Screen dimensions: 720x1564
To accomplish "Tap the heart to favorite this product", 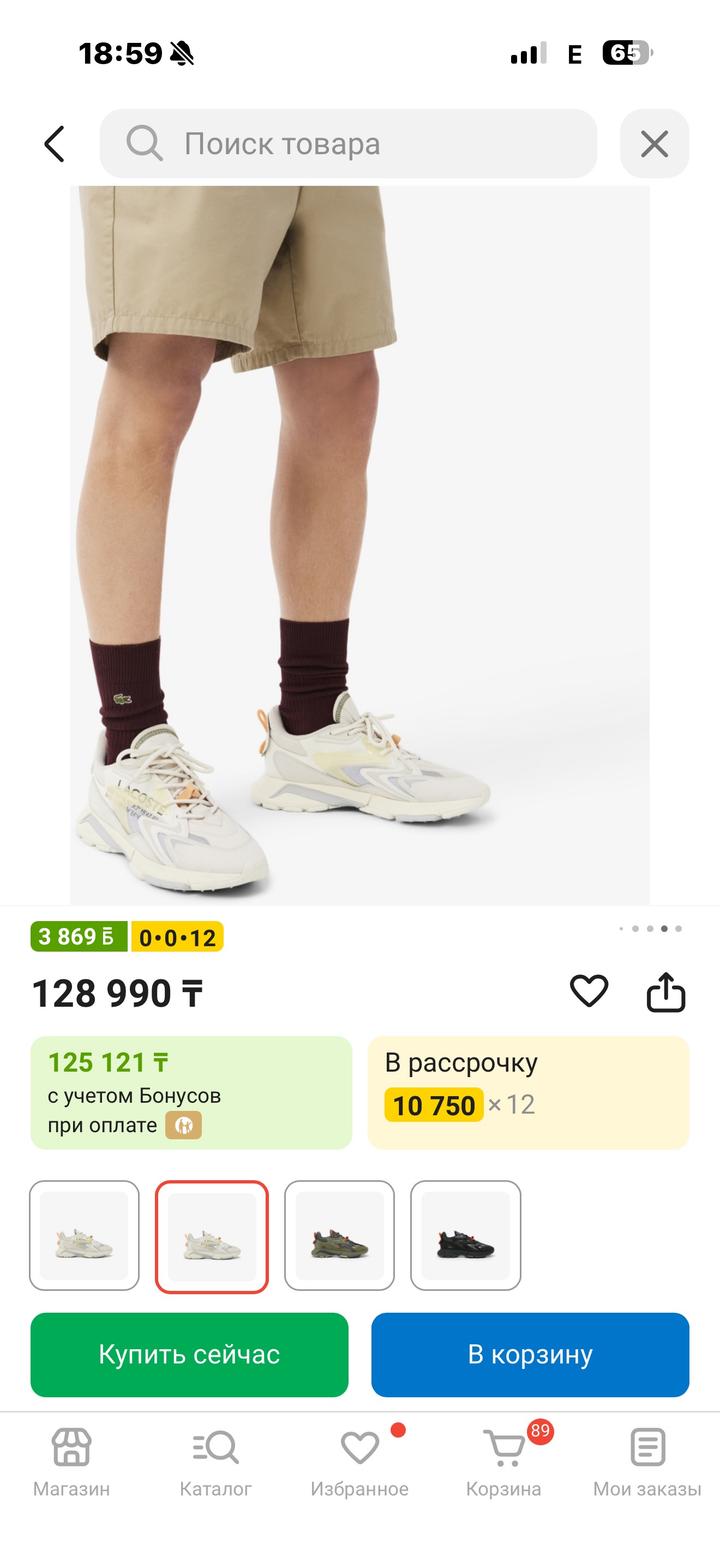I will pyautogui.click(x=589, y=992).
